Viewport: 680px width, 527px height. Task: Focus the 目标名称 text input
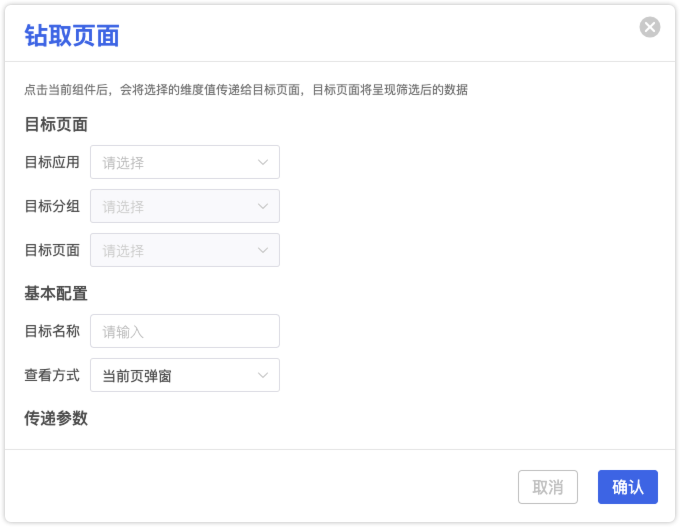pyautogui.click(x=185, y=331)
